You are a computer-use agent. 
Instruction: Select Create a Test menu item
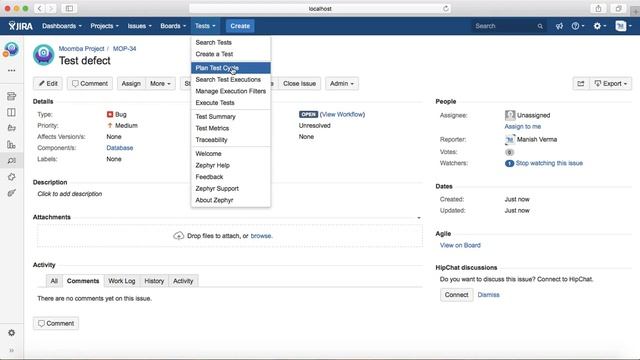tap(231, 54)
